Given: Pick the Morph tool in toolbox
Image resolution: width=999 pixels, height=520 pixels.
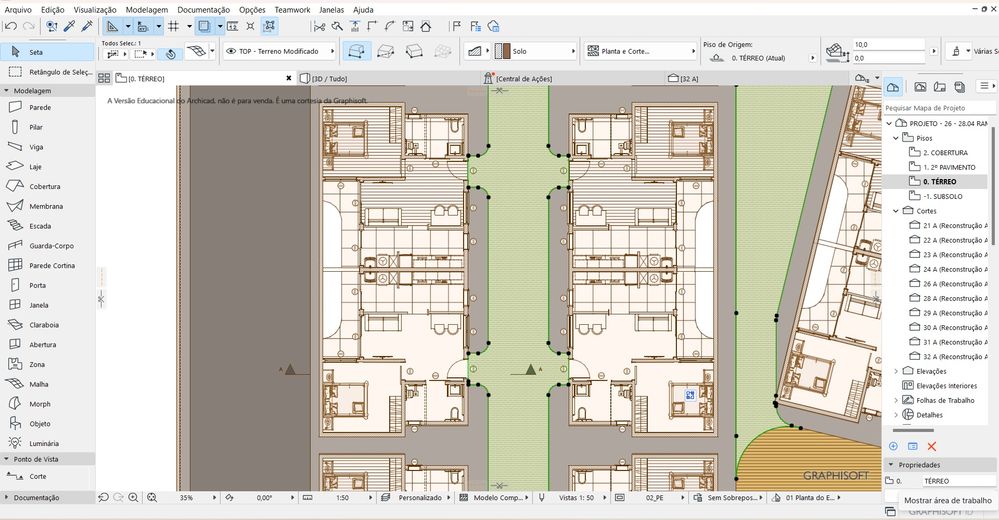Looking at the screenshot, I should 40,404.
